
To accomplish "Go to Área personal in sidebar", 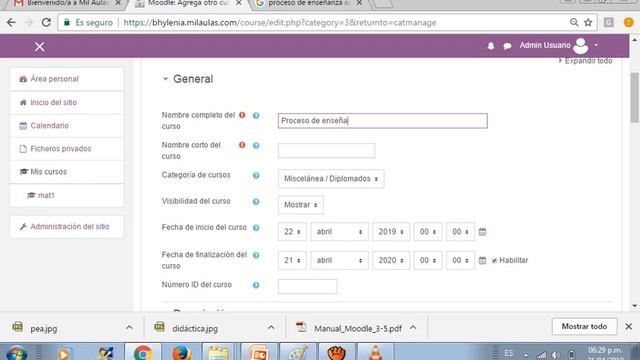I will pos(67,79).
